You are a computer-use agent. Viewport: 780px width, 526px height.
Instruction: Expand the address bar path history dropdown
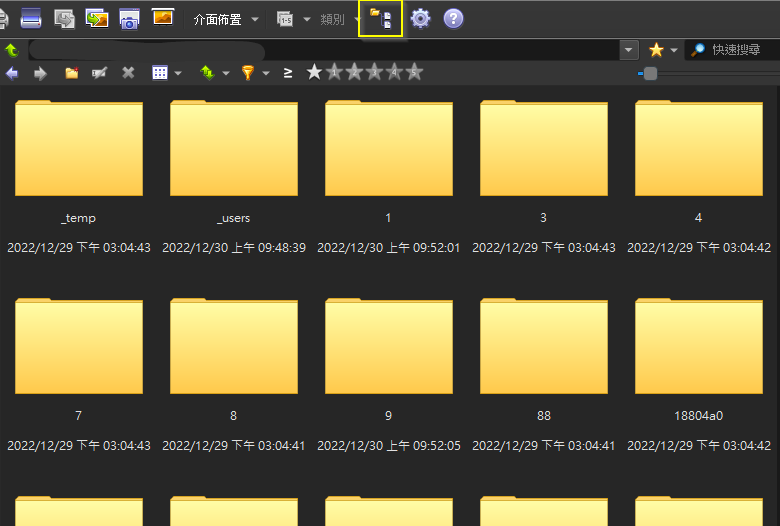pyautogui.click(x=629, y=50)
